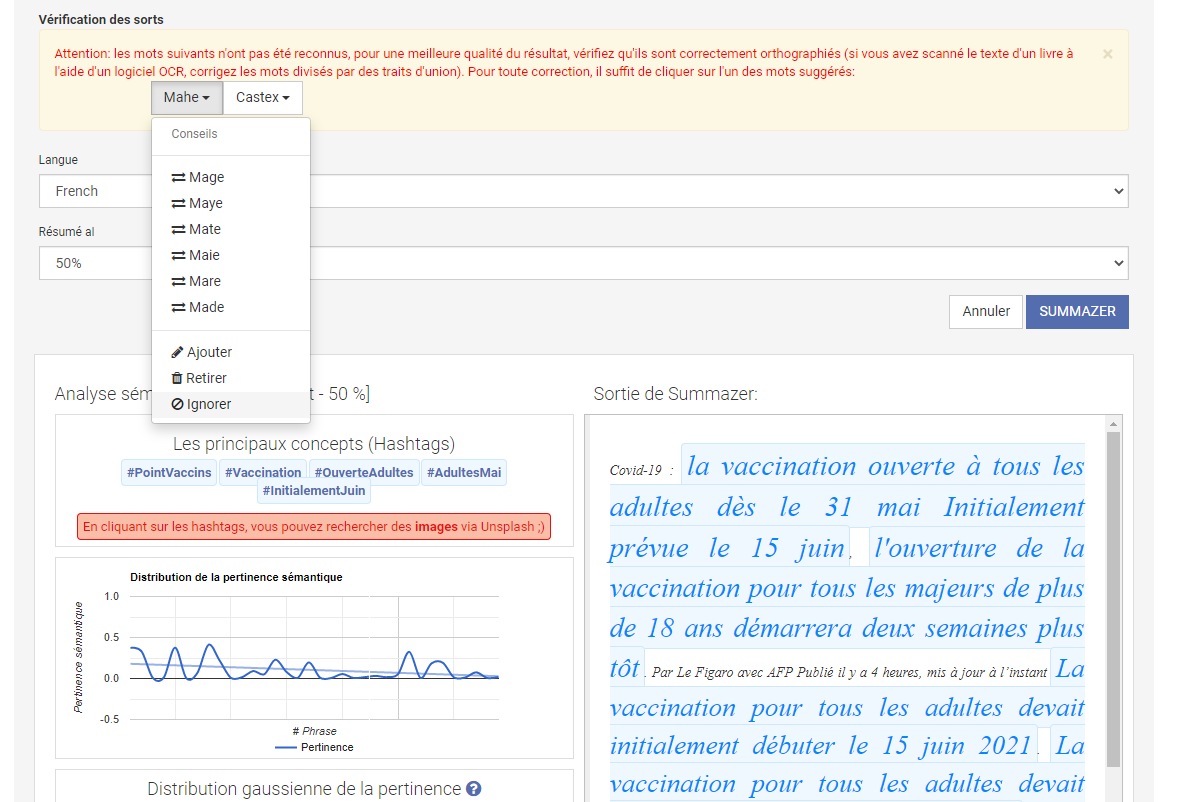Click the #AdultesMai hashtag
The image size is (1182, 802).
click(x=464, y=473)
